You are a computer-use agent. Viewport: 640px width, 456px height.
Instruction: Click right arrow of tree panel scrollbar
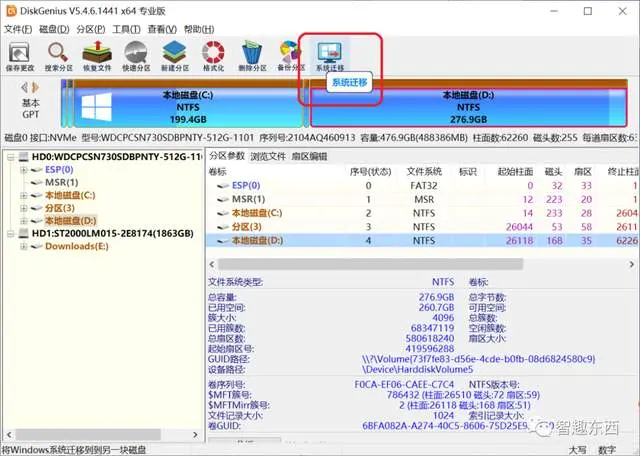[195, 434]
